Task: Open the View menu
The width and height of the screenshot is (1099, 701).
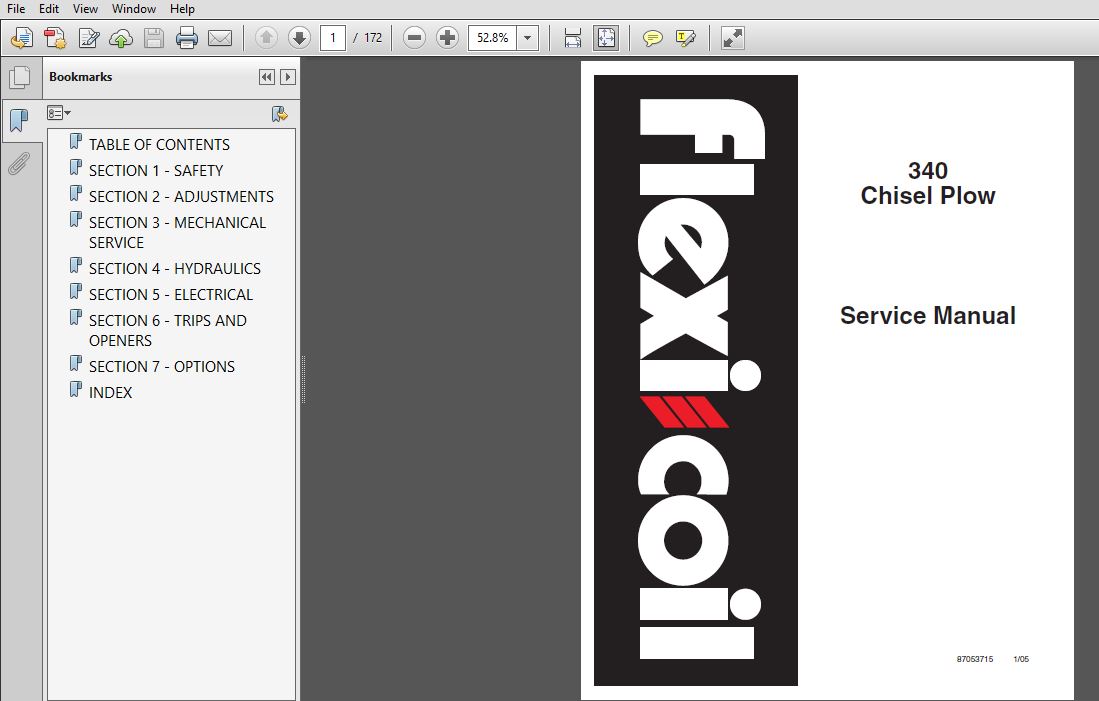Action: point(85,8)
